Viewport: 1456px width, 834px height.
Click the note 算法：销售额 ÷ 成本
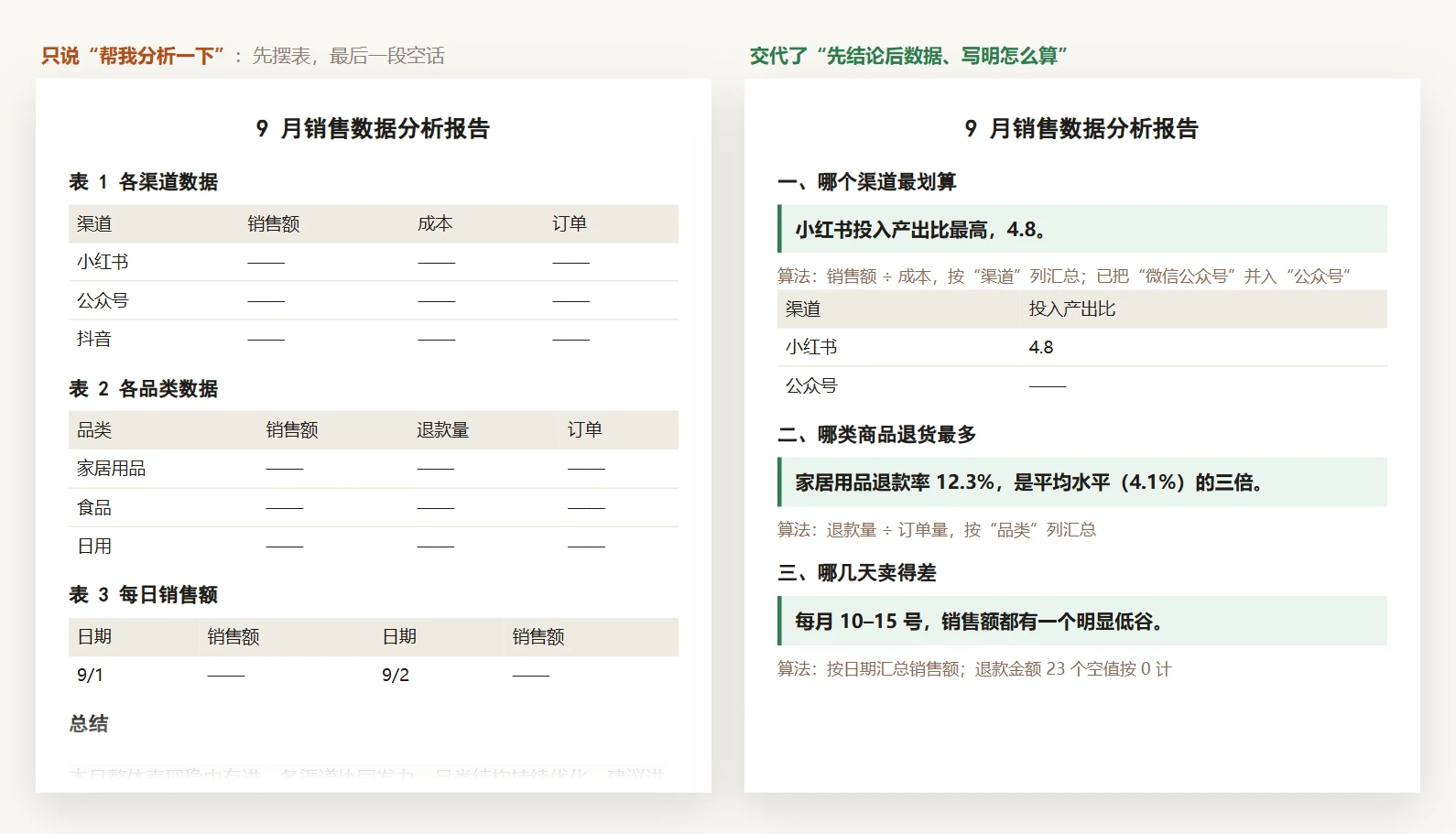click(1064, 276)
